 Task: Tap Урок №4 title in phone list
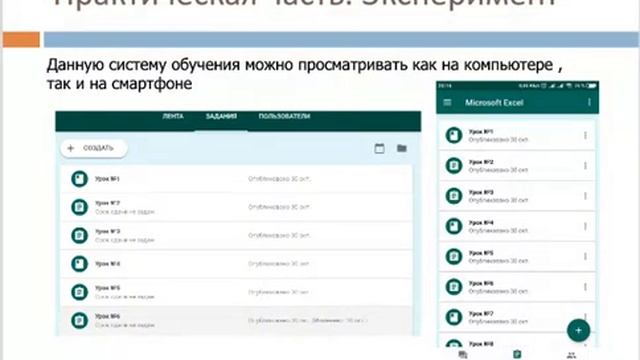click(x=481, y=223)
